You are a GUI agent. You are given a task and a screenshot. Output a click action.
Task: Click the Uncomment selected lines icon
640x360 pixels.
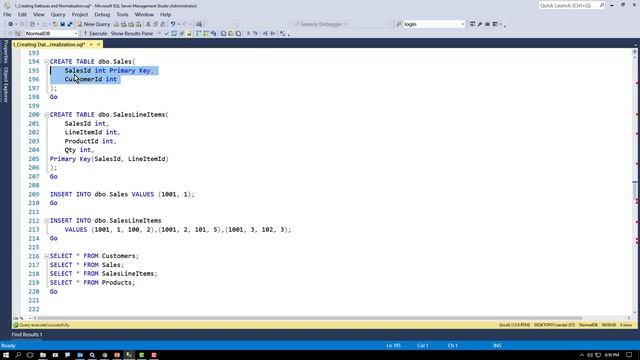[x=256, y=33]
